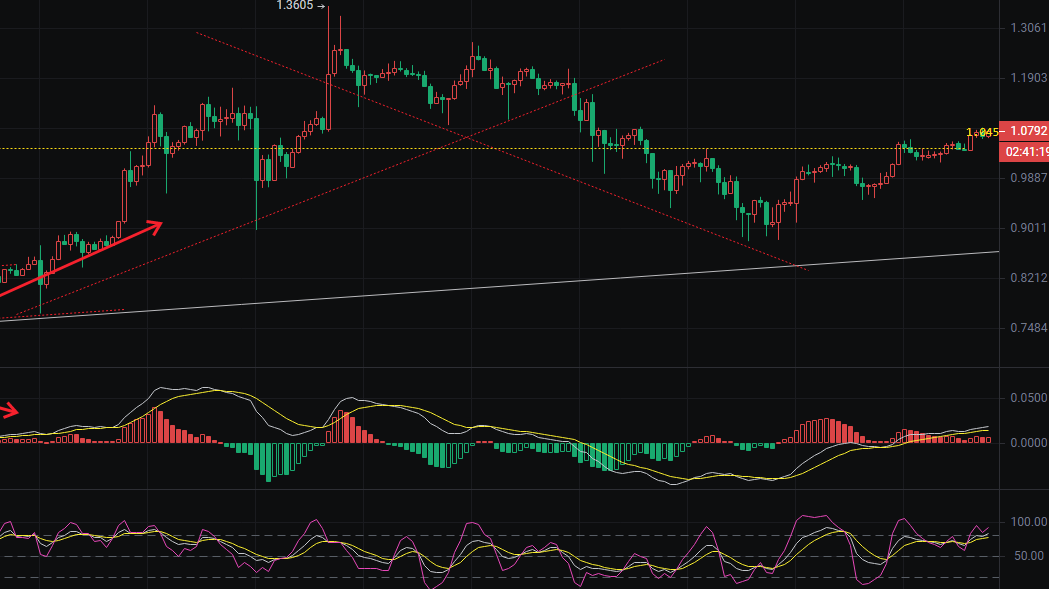The height and width of the screenshot is (589, 1049).
Task: Click the 50.00 oscillator axis label
Action: click(x=1029, y=556)
